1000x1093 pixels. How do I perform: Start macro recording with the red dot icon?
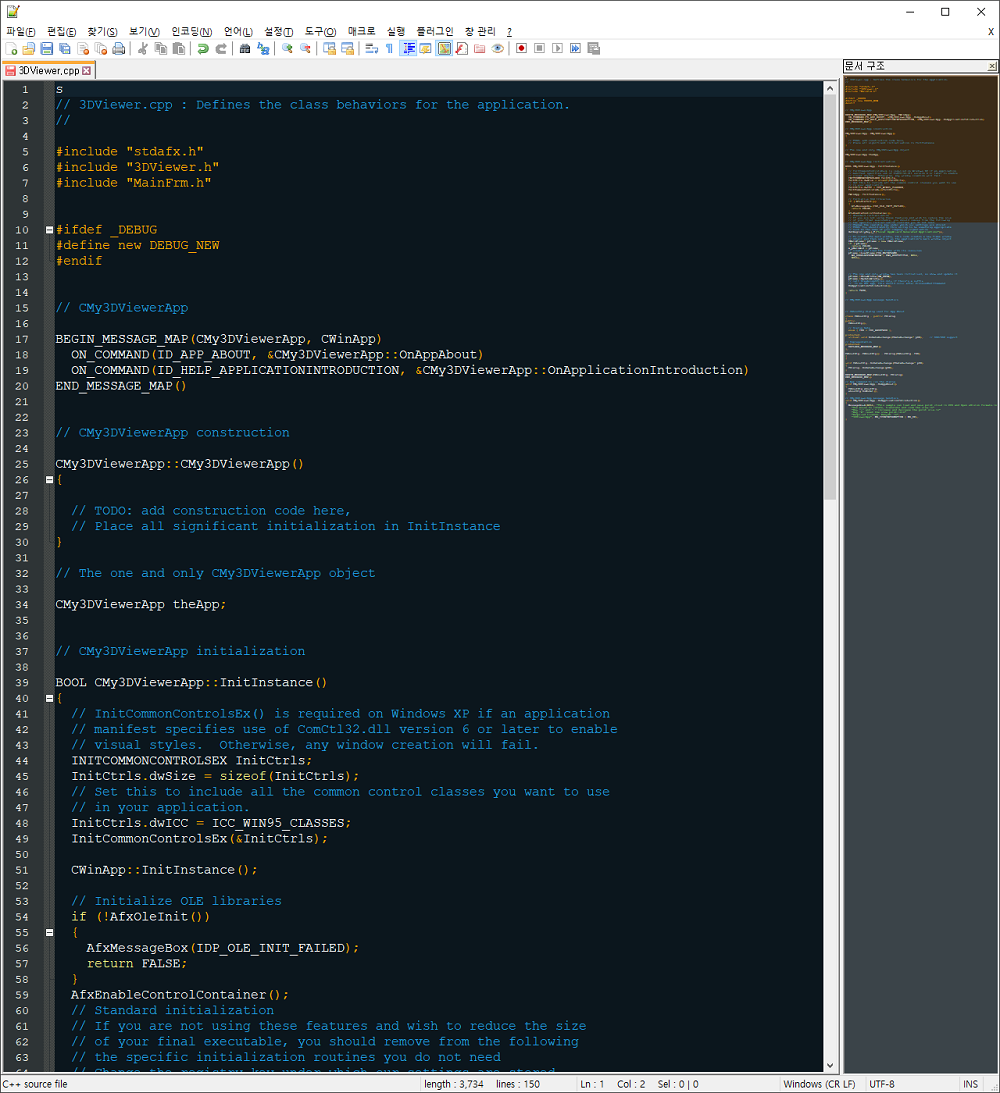[x=521, y=48]
